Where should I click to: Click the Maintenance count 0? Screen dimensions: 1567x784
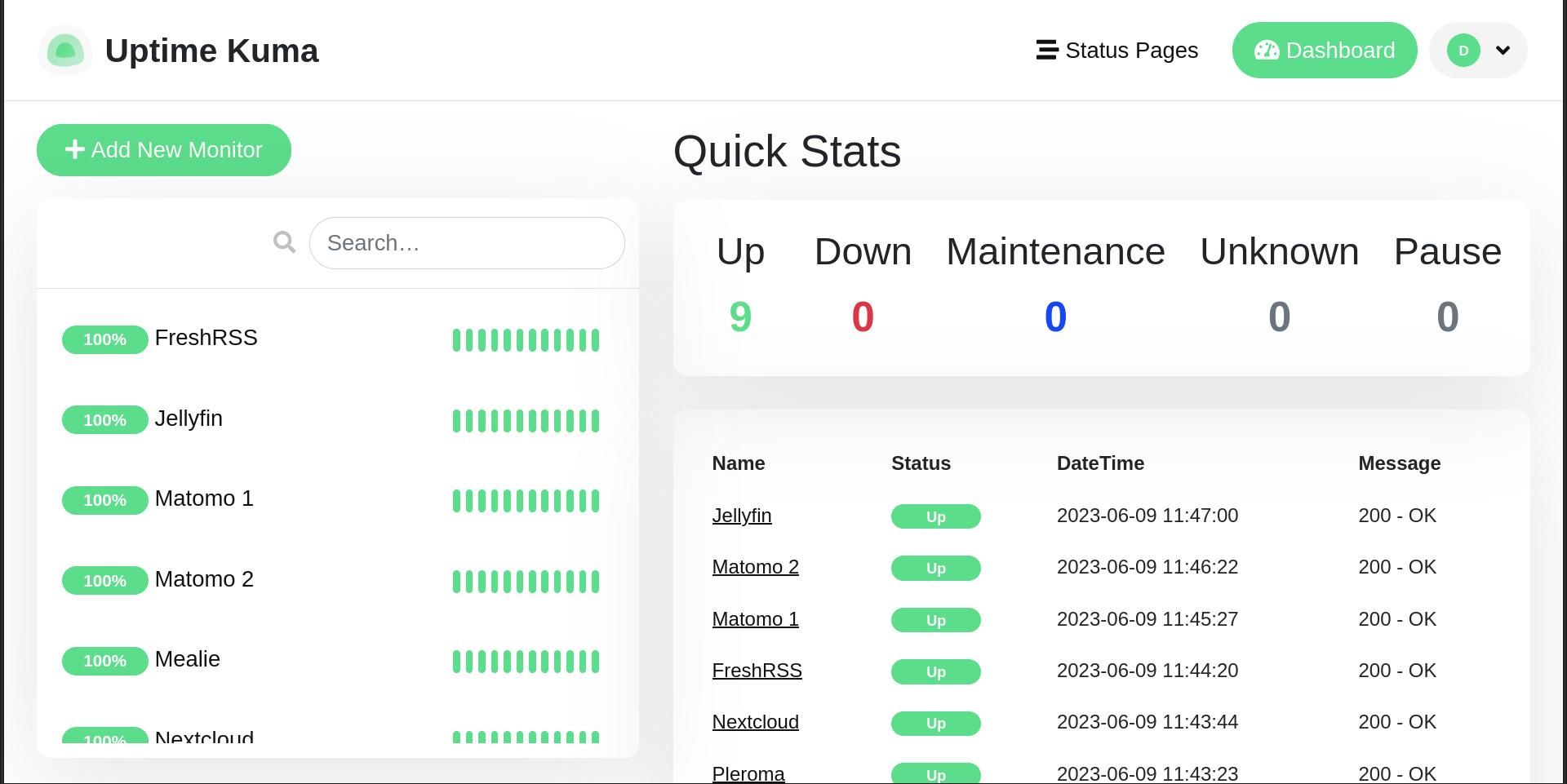point(1055,317)
